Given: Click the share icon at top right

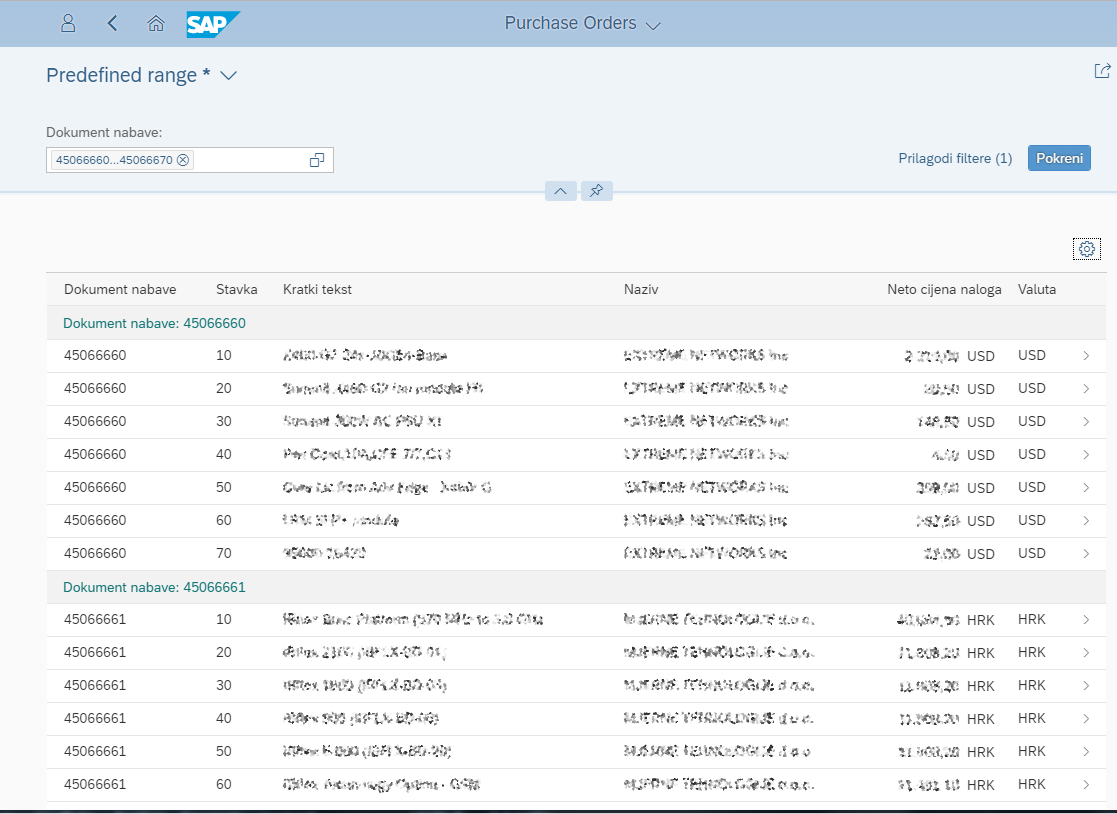Looking at the screenshot, I should (x=1102, y=71).
